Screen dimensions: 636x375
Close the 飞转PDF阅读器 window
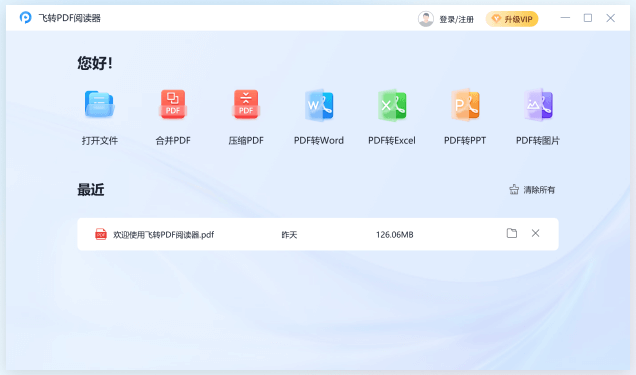click(610, 18)
